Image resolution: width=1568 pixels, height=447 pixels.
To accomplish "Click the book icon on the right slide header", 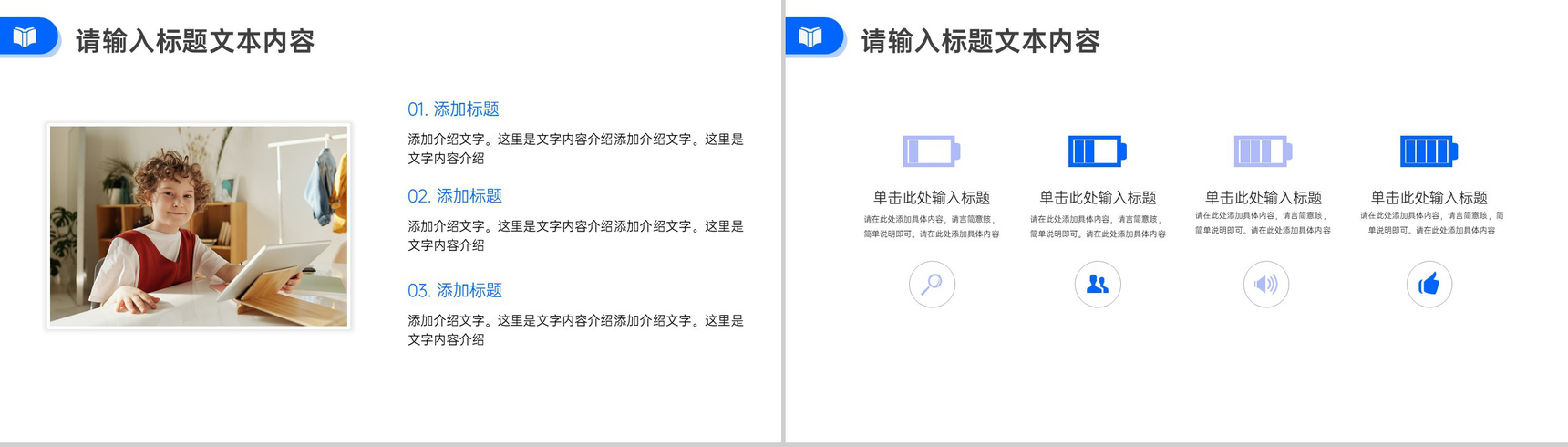I will tap(810, 36).
